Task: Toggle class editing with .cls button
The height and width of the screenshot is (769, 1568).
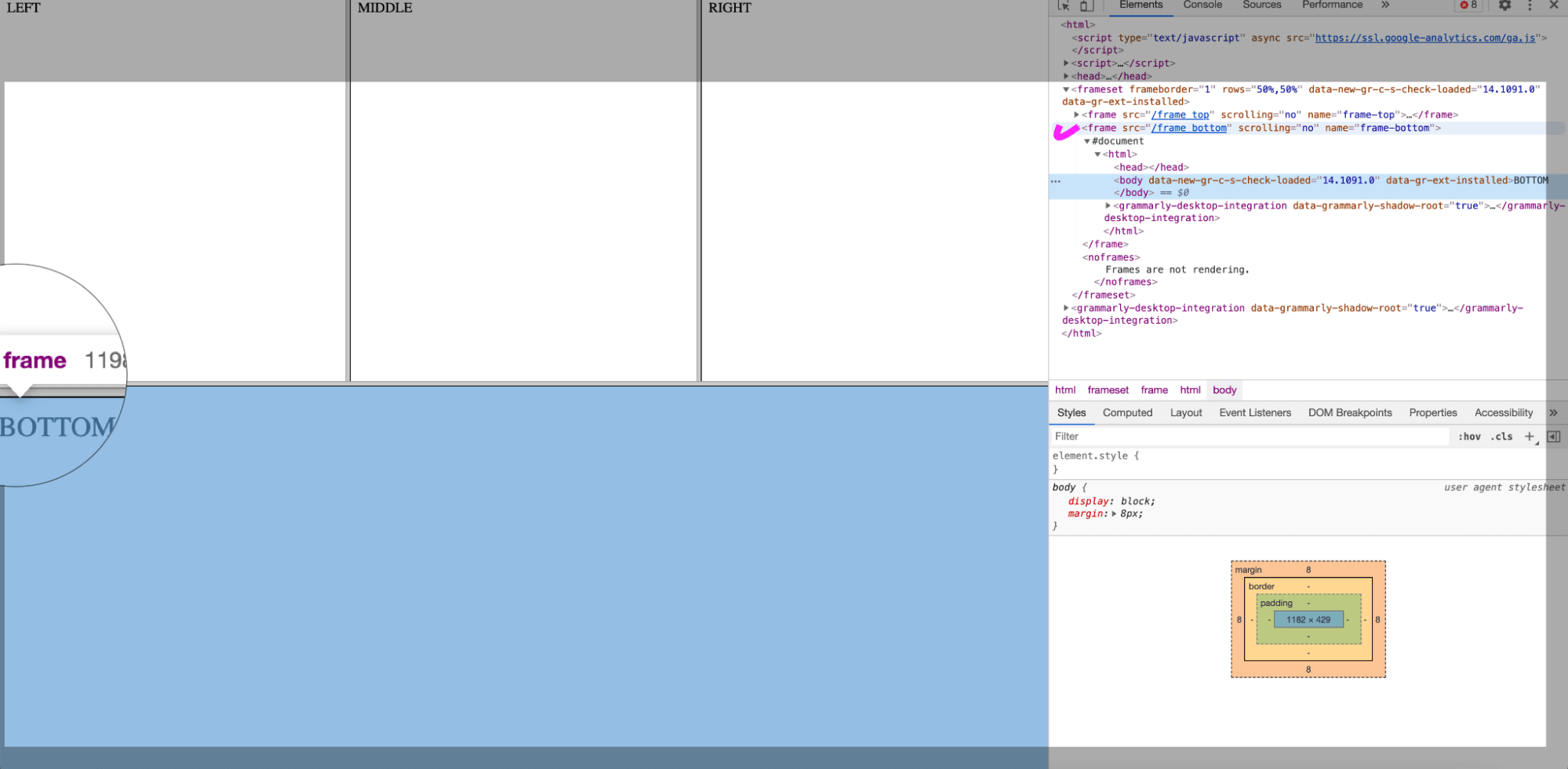Action: (1501, 437)
